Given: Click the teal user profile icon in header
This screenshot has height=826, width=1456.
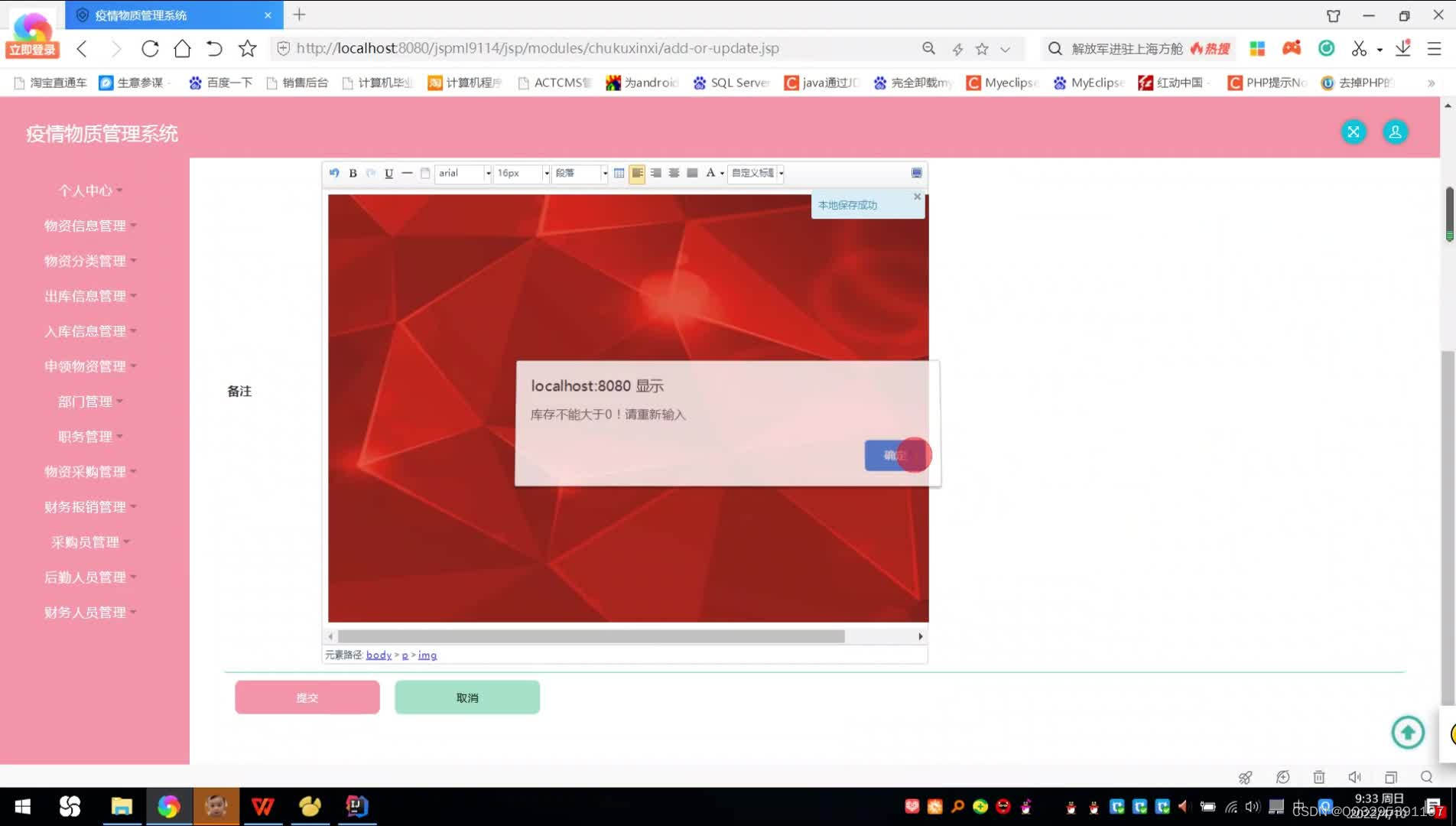Looking at the screenshot, I should [1395, 132].
